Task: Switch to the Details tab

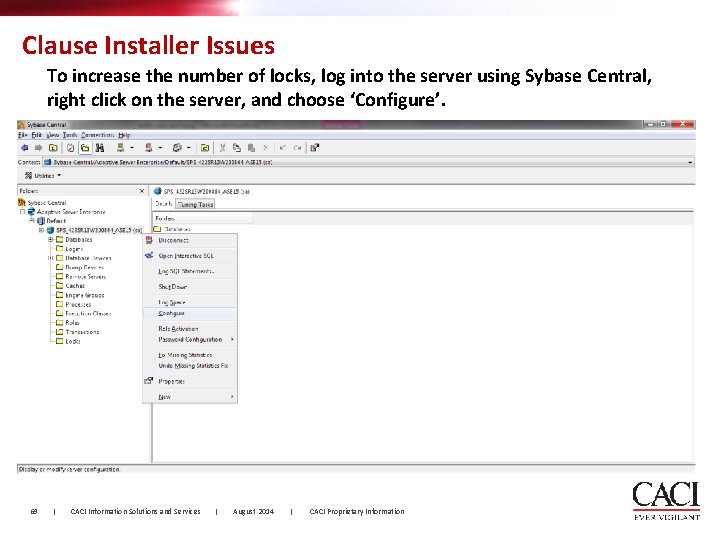Action: click(x=163, y=204)
